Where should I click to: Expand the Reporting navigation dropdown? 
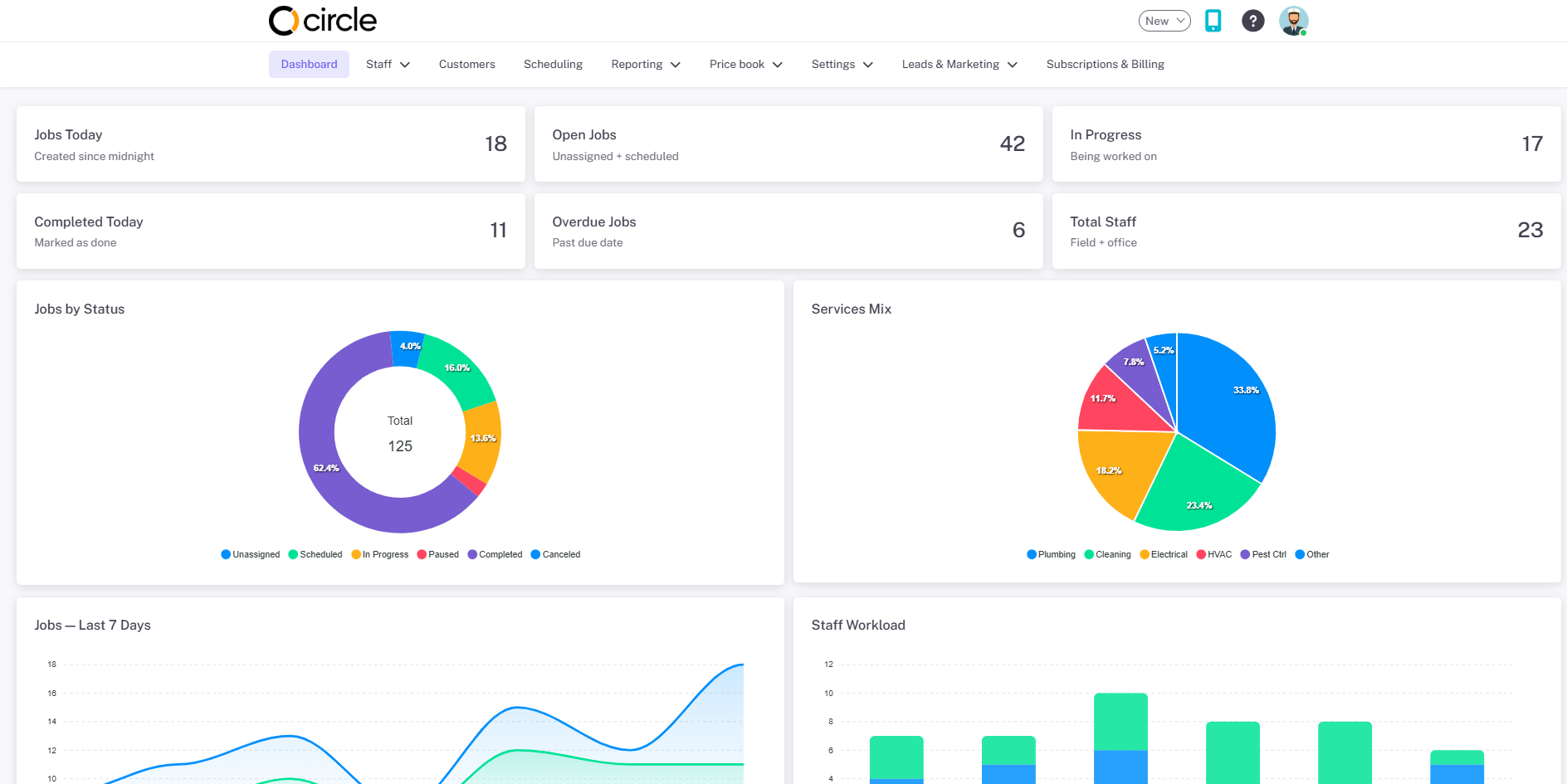click(646, 64)
